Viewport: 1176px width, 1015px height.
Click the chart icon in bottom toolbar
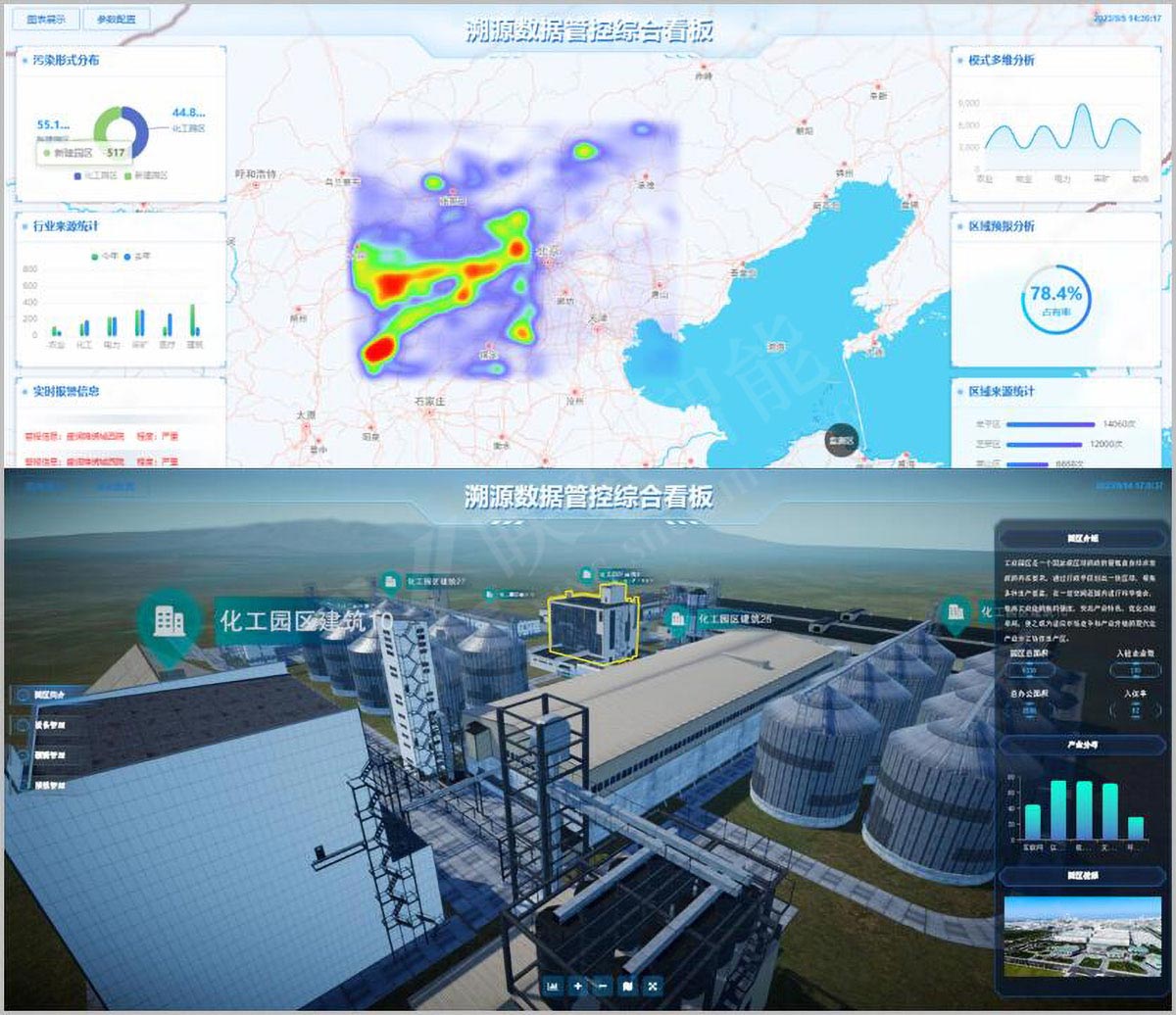pos(553,986)
